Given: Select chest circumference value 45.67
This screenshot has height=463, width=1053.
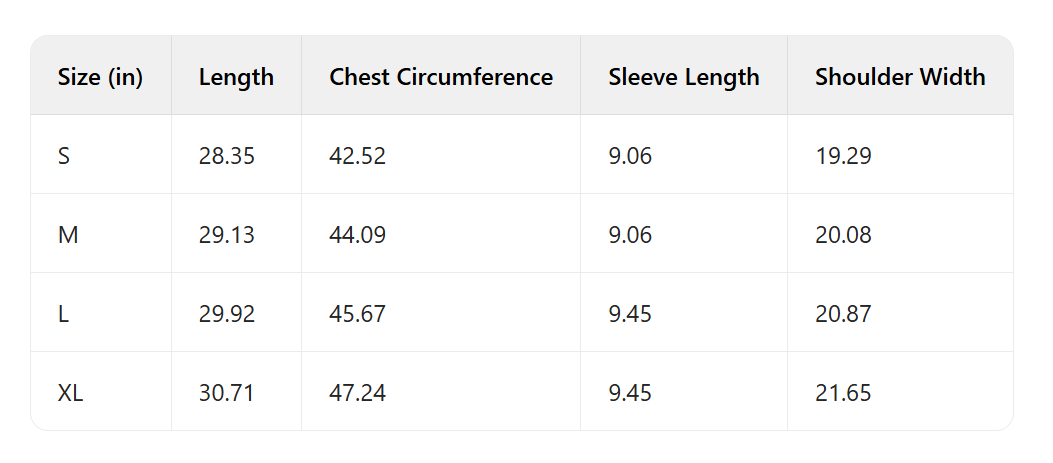Looking at the screenshot, I should pos(357,314).
